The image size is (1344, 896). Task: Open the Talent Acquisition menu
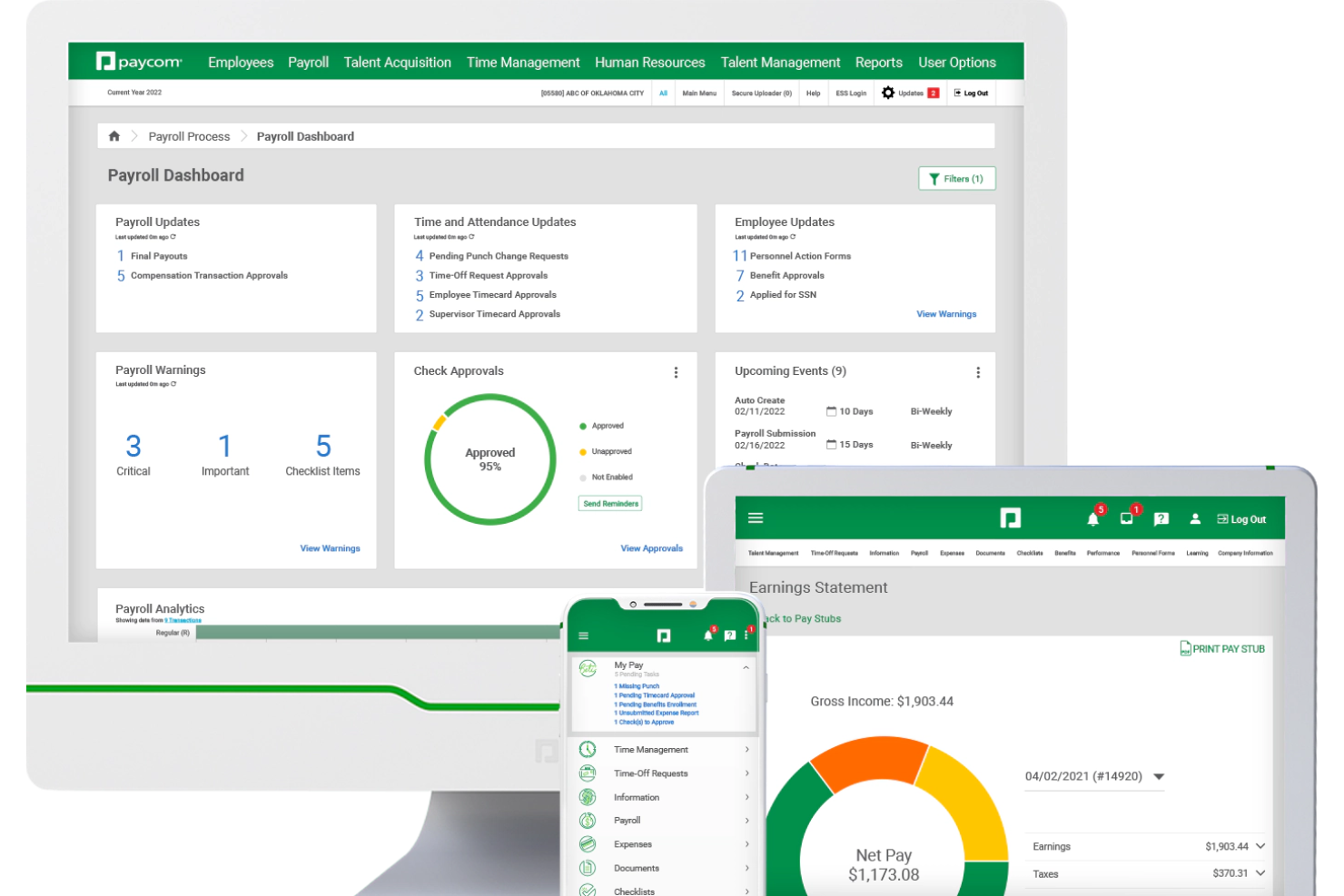click(x=397, y=63)
